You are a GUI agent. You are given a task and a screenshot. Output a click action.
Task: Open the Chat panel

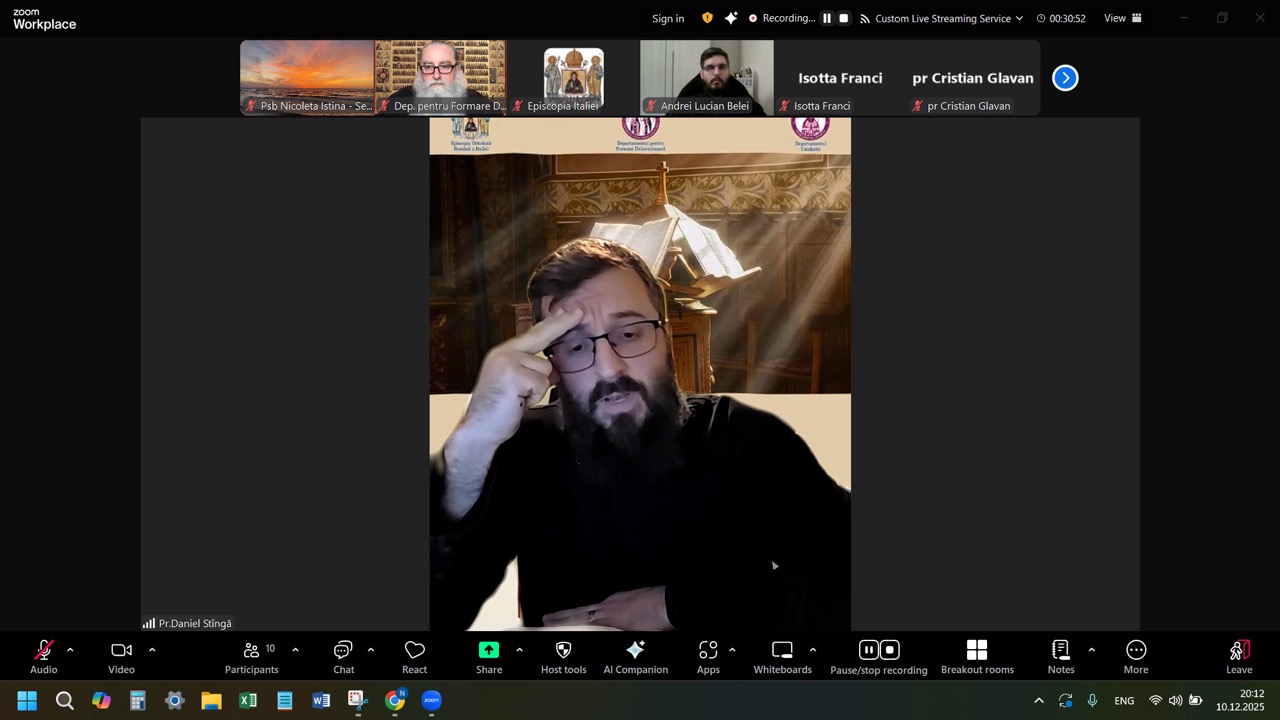343,657
